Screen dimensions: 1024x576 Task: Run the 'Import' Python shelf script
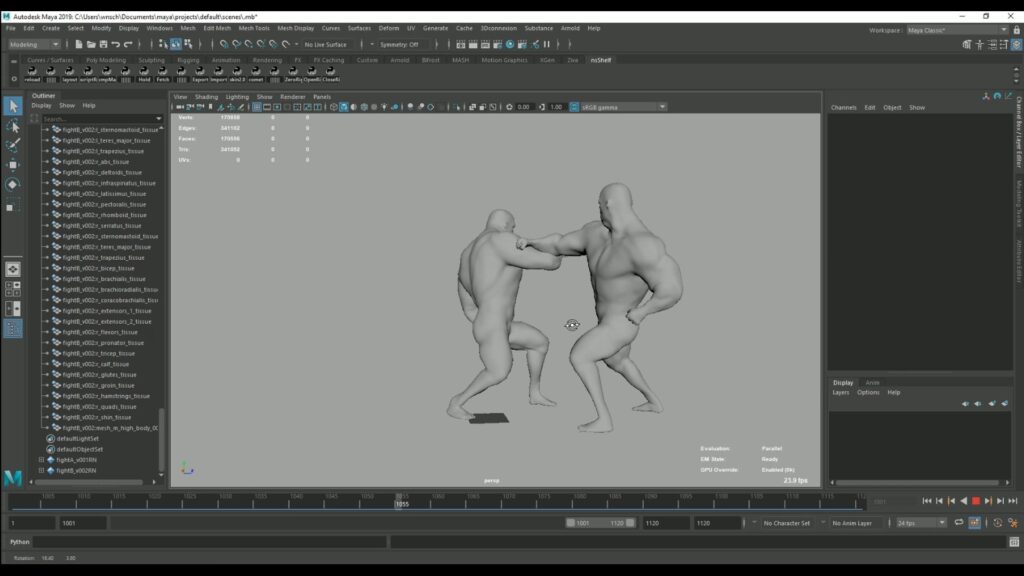click(218, 74)
